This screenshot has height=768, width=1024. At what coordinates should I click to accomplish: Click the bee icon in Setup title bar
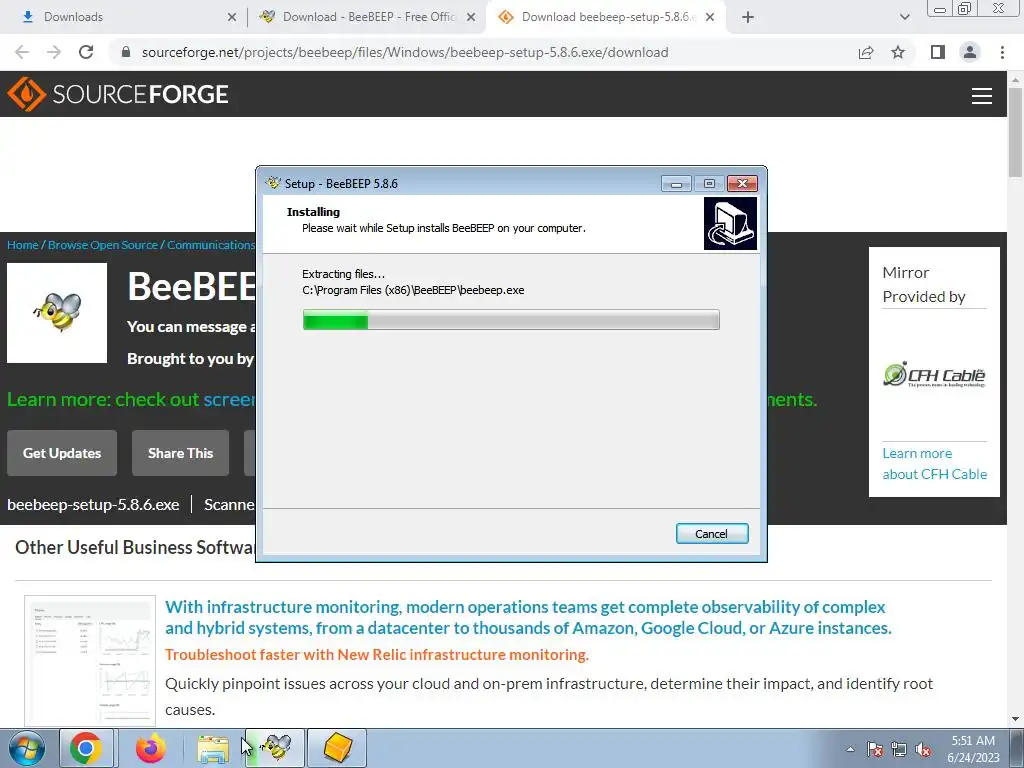pyautogui.click(x=273, y=184)
